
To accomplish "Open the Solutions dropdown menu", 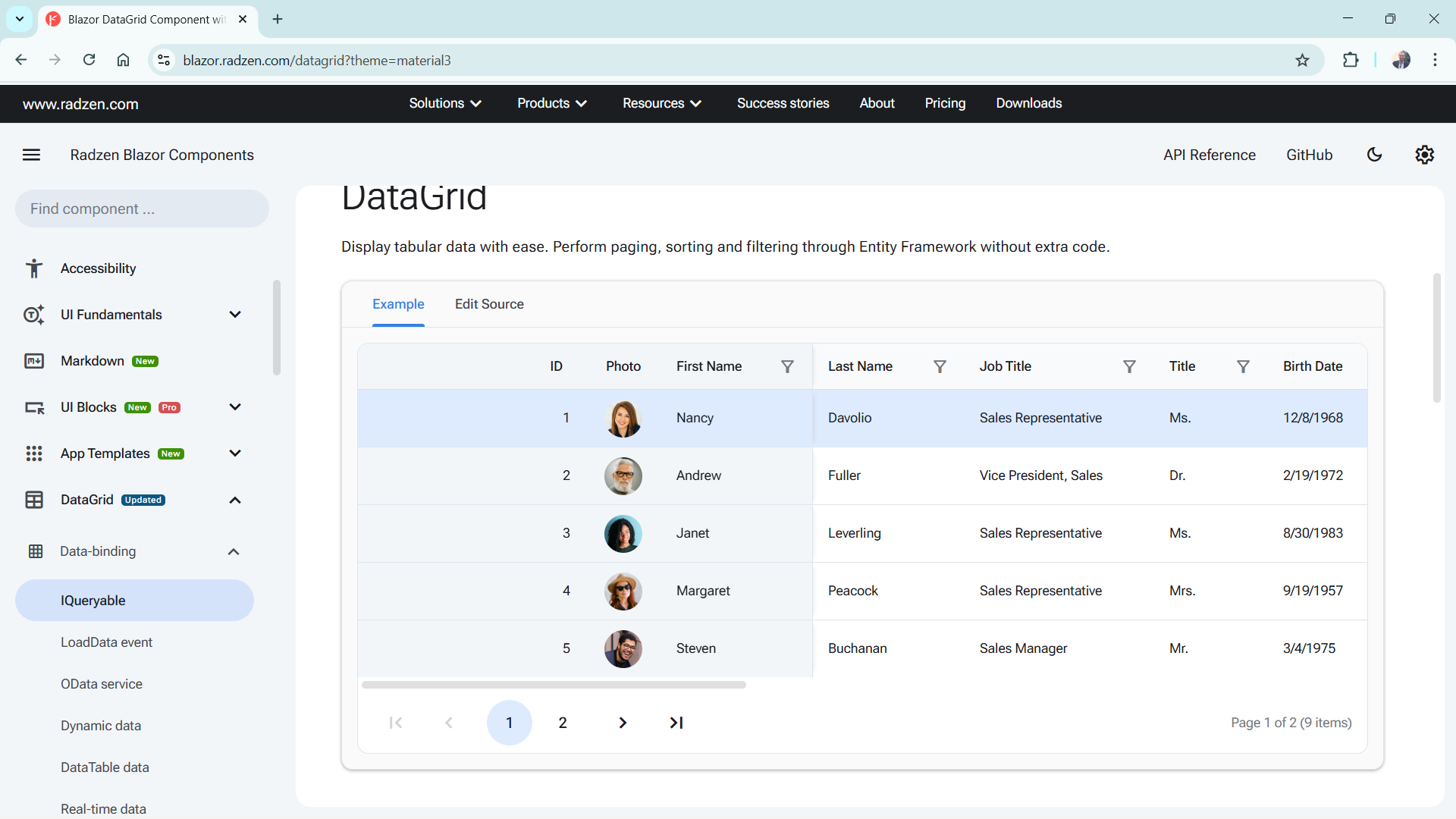I will 445,103.
